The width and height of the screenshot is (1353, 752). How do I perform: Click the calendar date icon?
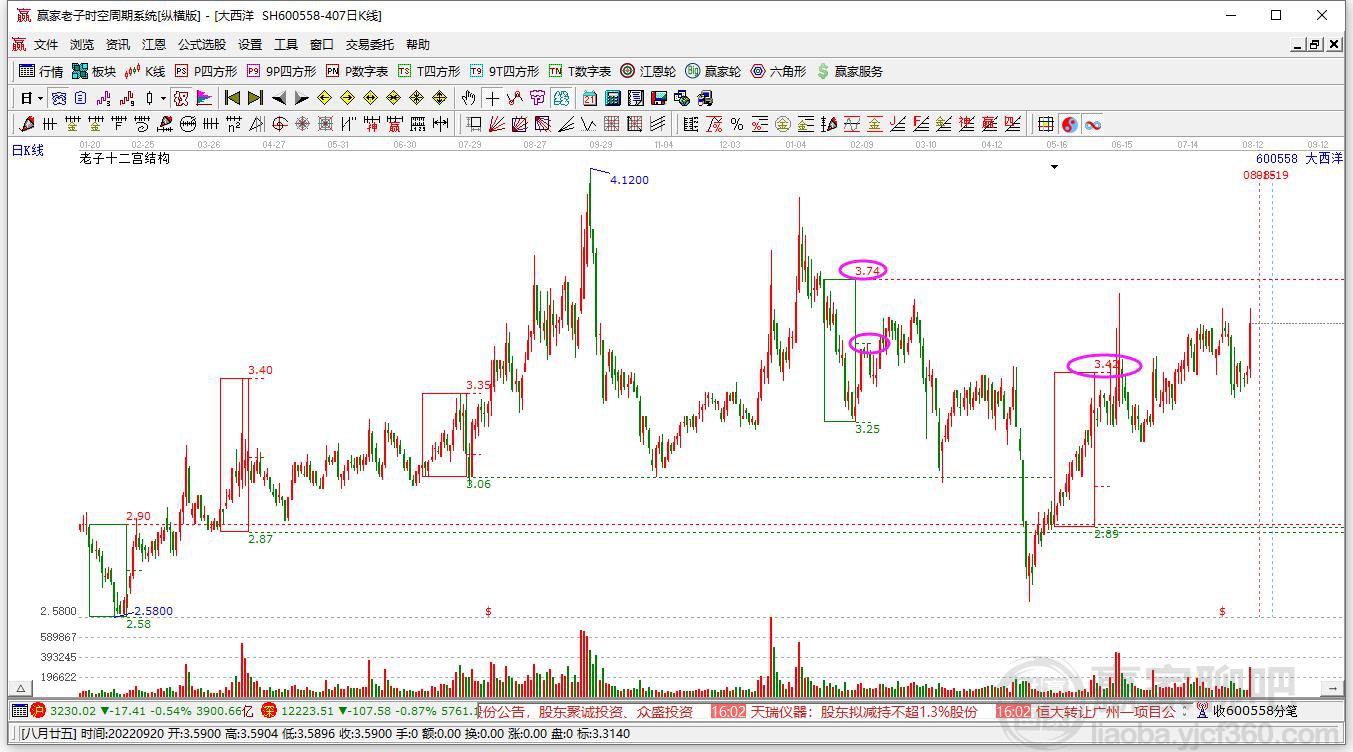coord(590,98)
